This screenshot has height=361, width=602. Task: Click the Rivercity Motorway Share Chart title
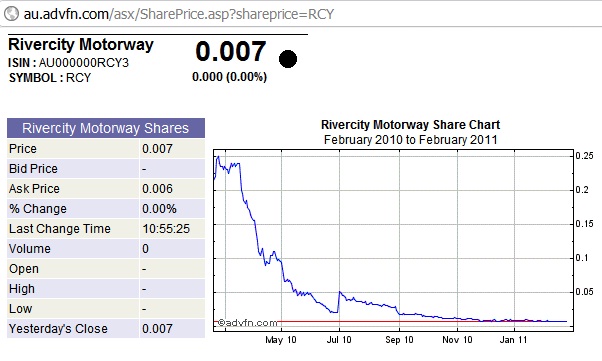point(410,125)
